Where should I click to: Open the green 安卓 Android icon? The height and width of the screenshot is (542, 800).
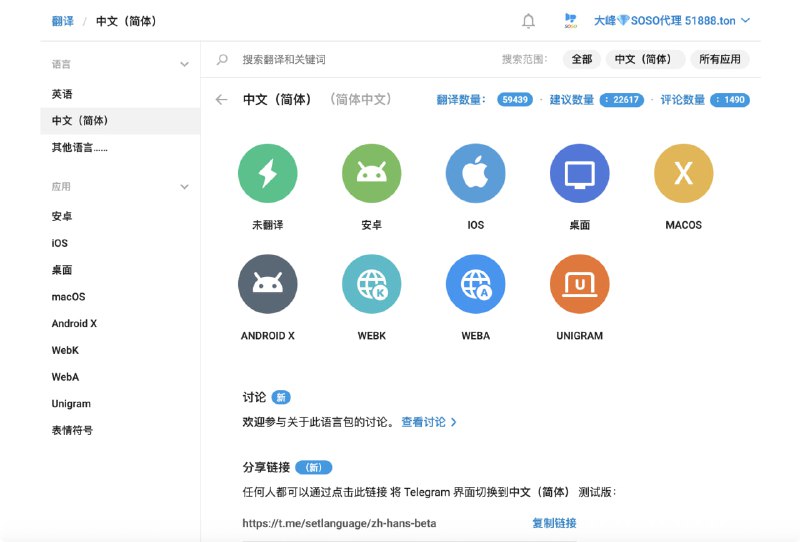pos(371,174)
